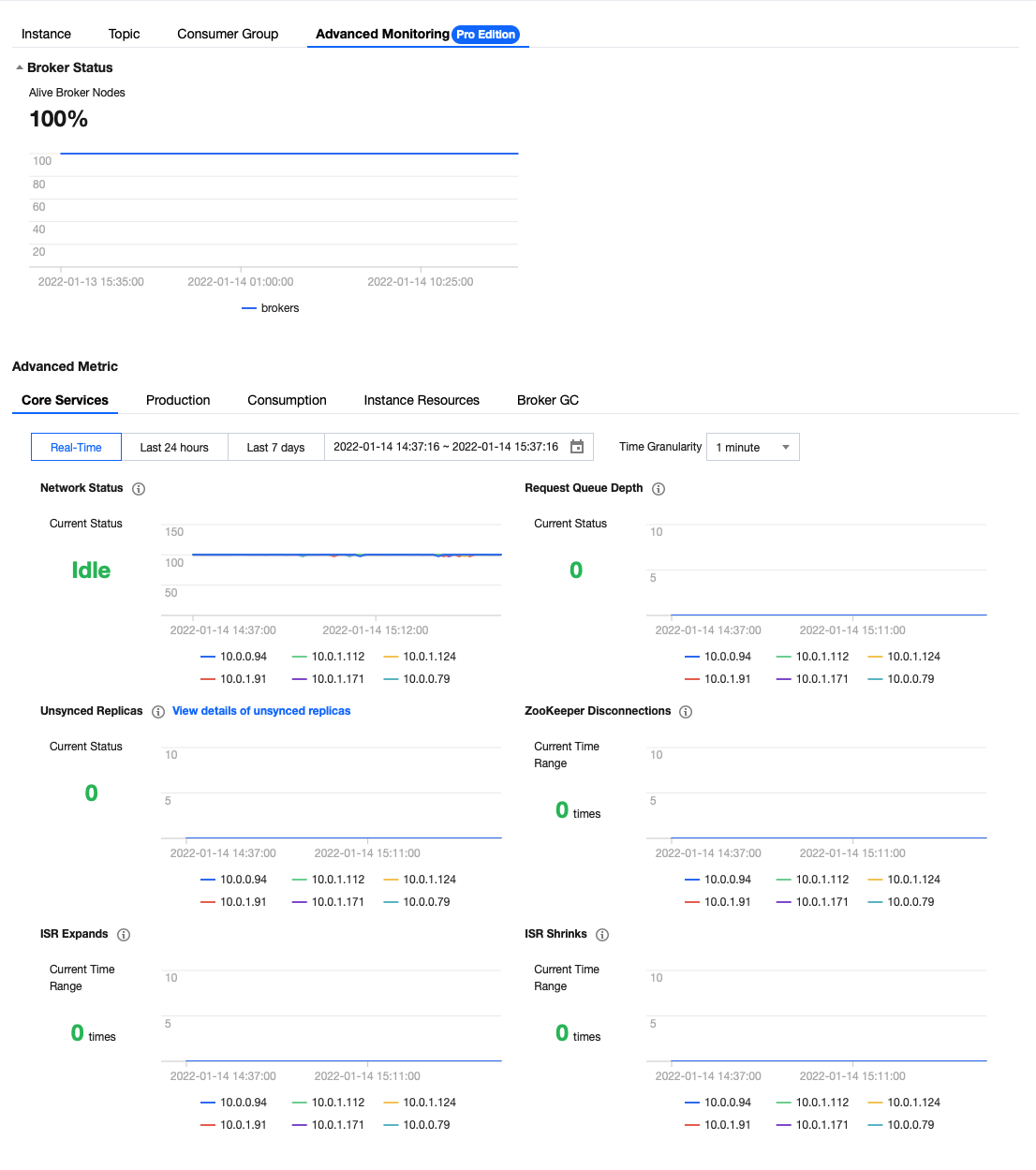Click the ISR Shrinks info icon

(602, 935)
